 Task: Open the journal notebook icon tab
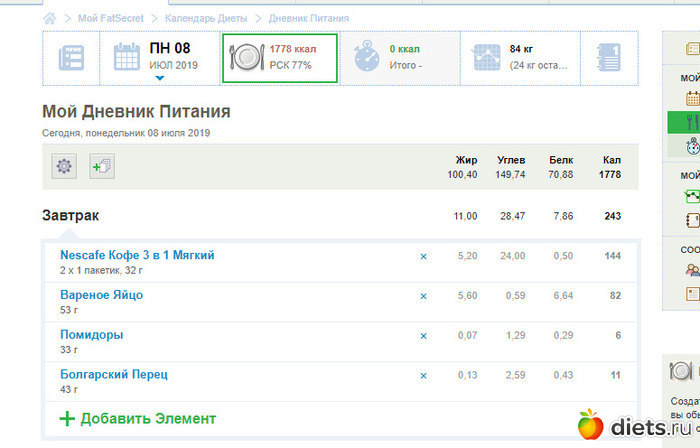coord(610,56)
